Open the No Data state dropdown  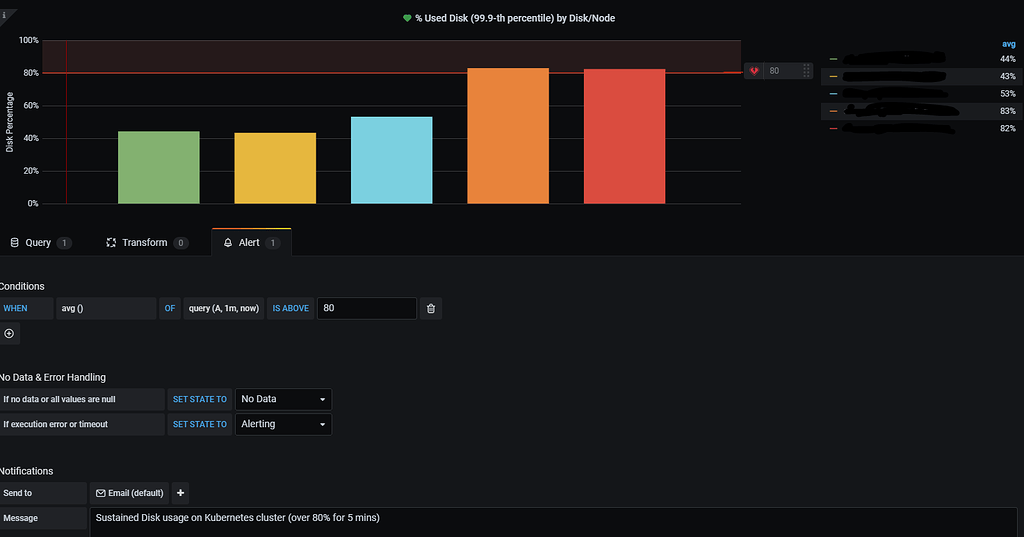pos(283,399)
